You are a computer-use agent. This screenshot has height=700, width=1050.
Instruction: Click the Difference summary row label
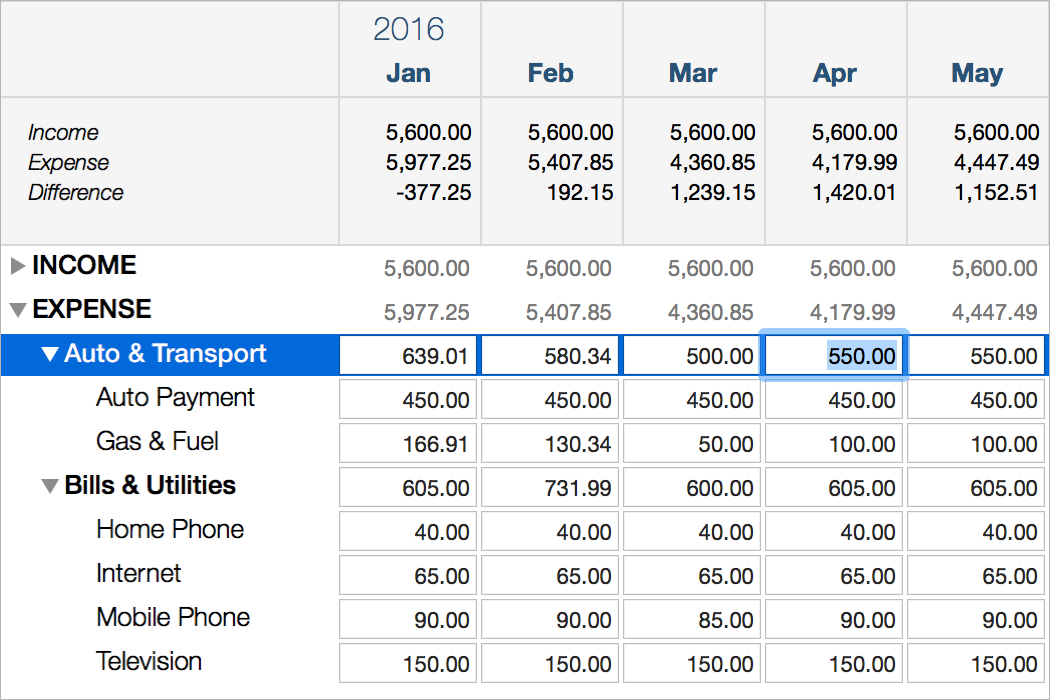[x=76, y=192]
